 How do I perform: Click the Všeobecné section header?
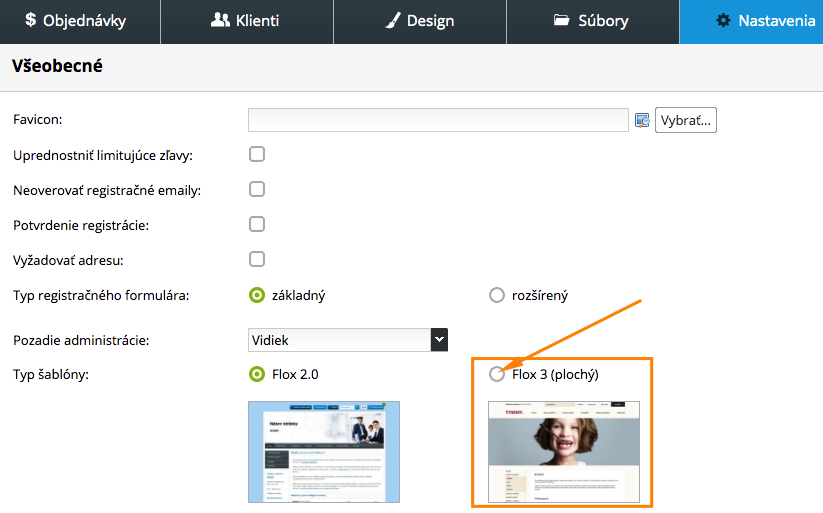[x=57, y=67]
